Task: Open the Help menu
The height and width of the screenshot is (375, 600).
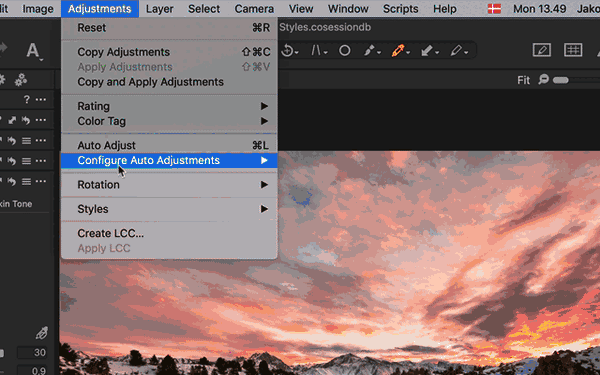Action: tap(445, 8)
